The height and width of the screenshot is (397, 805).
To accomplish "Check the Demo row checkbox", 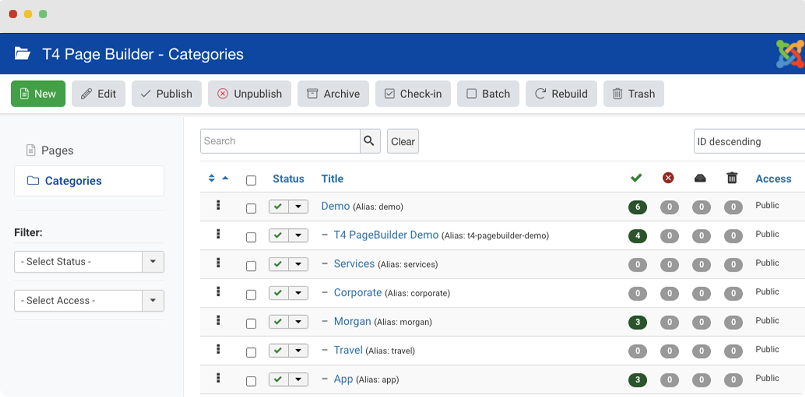I will click(251, 209).
